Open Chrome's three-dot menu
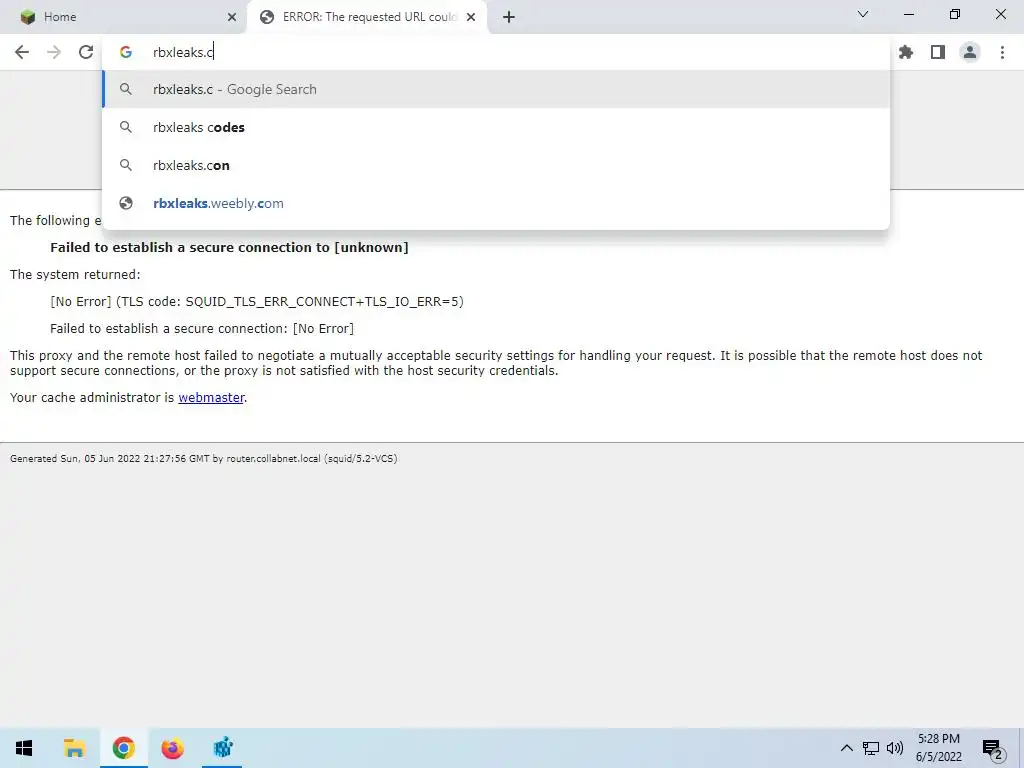The width and height of the screenshot is (1024, 768). point(1002,52)
